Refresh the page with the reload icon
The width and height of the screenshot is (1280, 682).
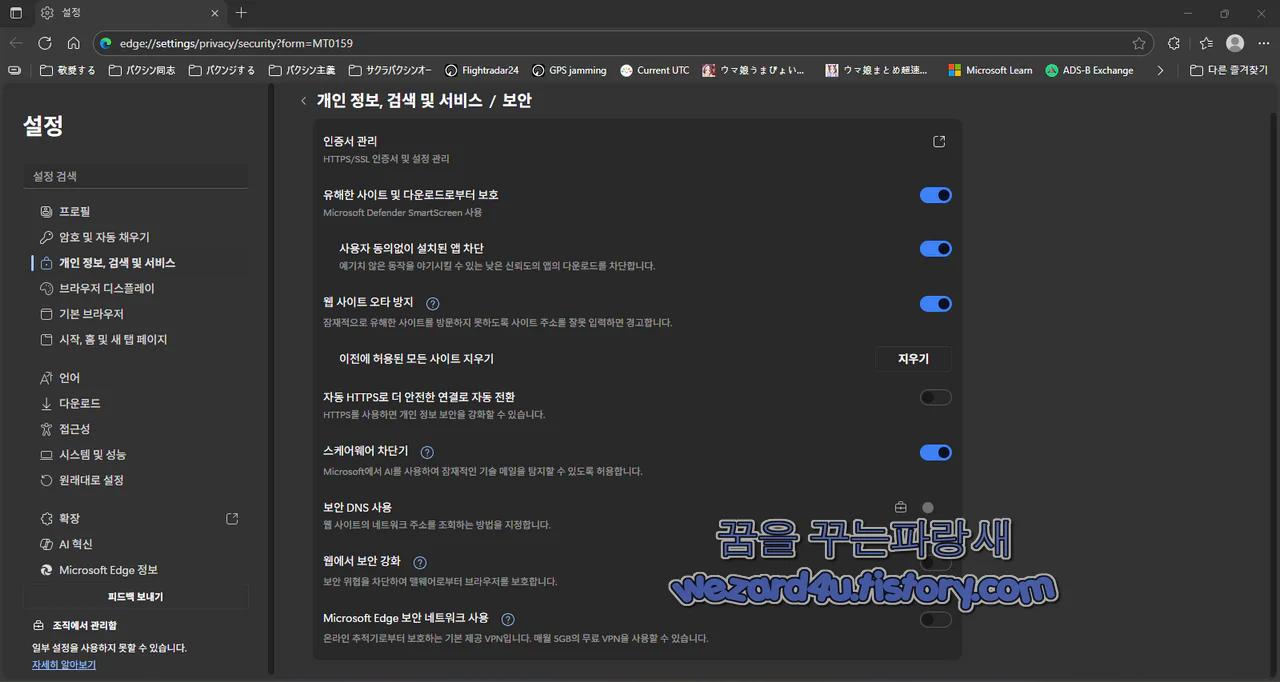[x=45, y=43]
